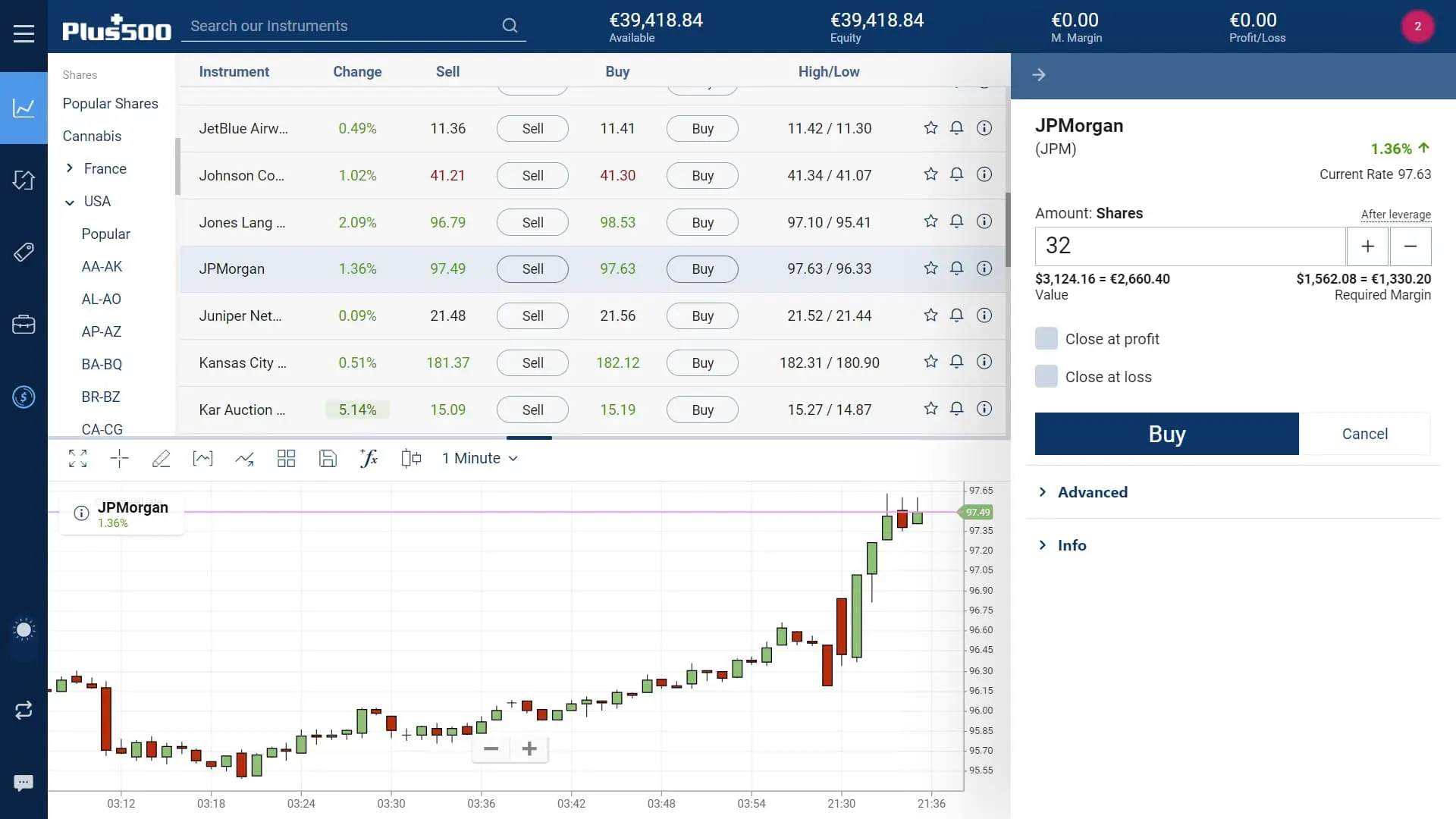Expand chart to fullscreen
Viewport: 1456px width, 819px height.
click(x=77, y=458)
